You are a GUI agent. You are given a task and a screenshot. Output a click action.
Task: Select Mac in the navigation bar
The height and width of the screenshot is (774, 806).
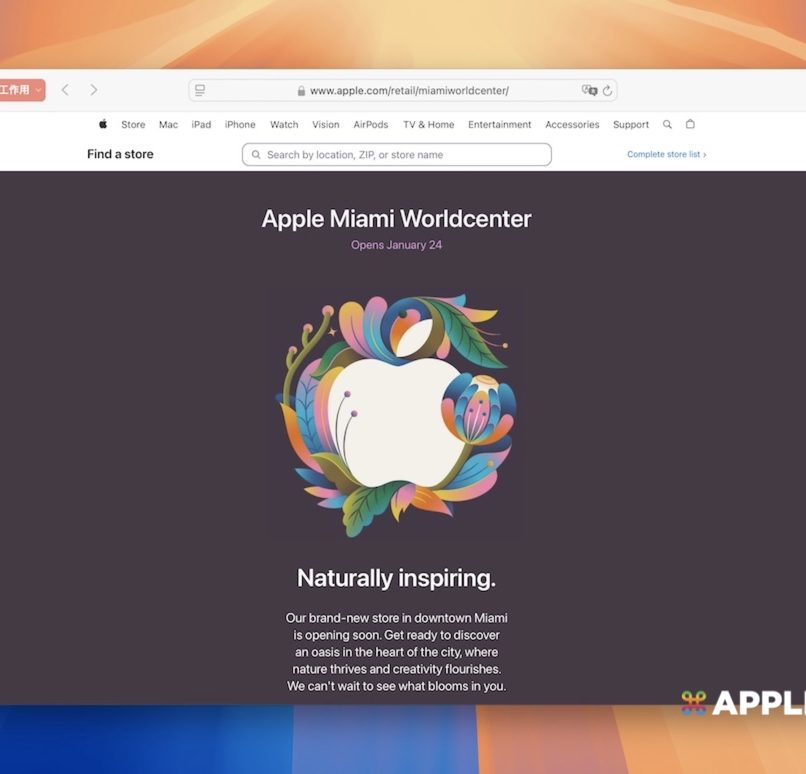coord(168,125)
